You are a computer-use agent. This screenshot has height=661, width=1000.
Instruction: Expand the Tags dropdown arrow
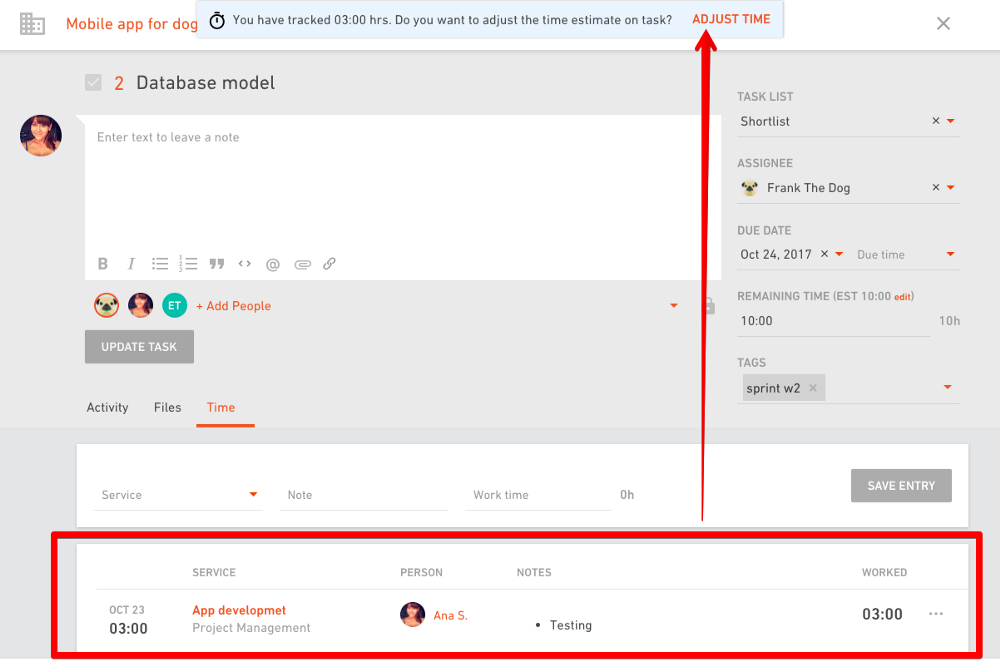(947, 387)
